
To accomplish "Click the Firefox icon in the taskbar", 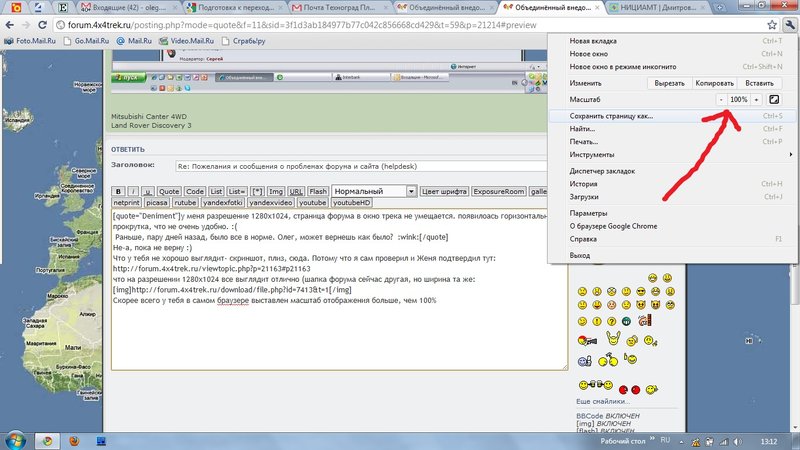I will [x=74, y=439].
